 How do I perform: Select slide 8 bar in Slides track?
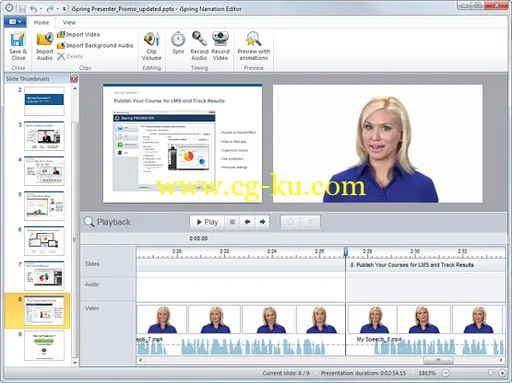tap(426, 265)
